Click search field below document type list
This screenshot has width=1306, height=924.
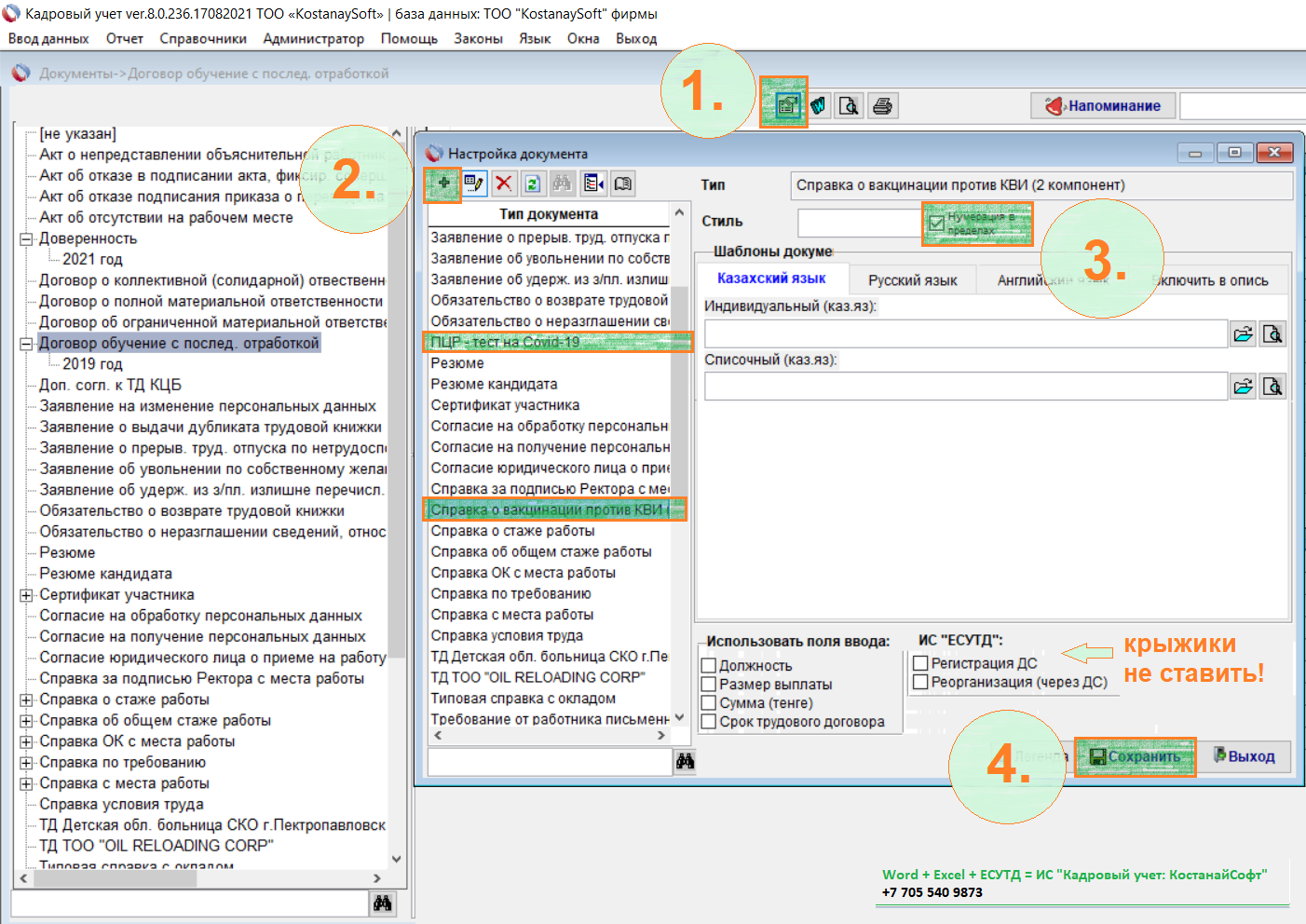click(x=550, y=761)
